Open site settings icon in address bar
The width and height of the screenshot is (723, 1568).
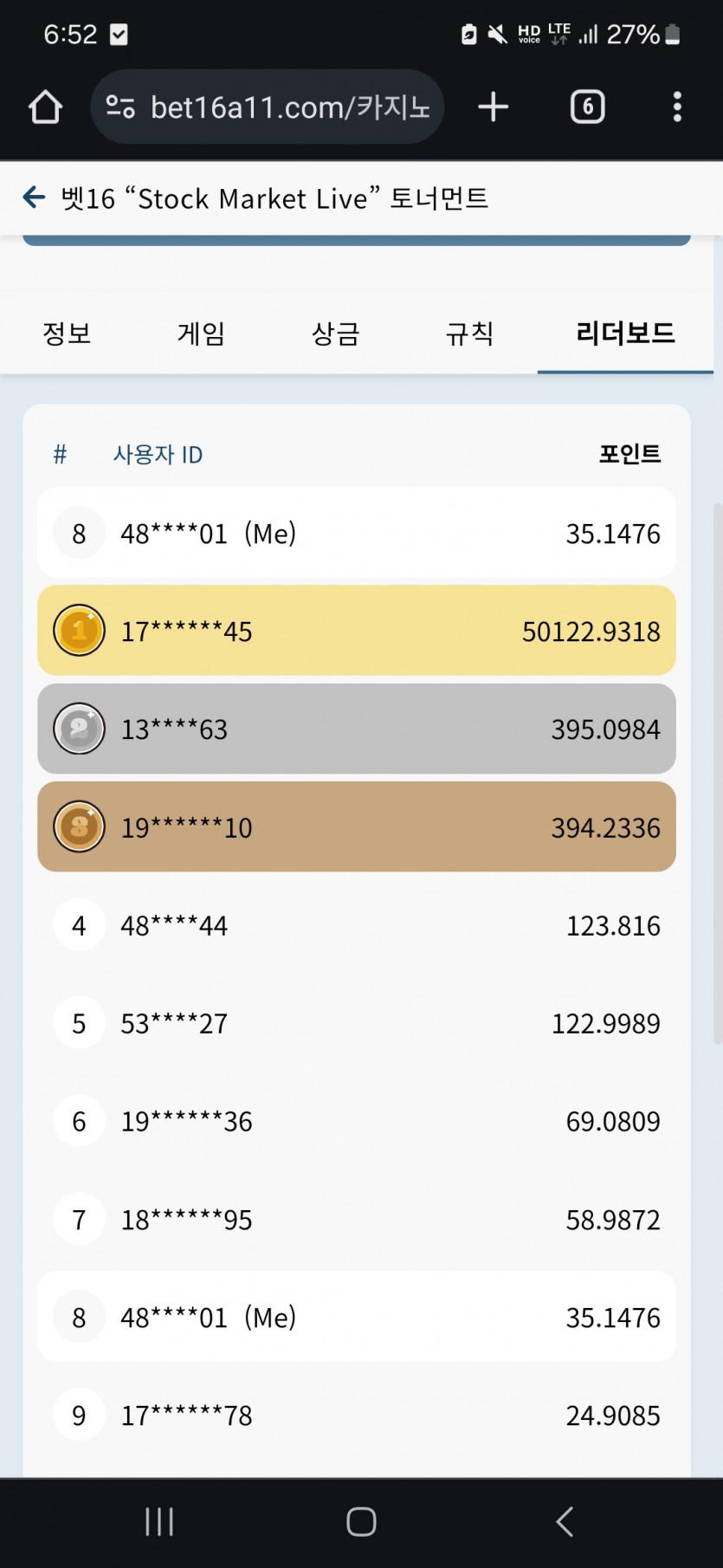[x=120, y=107]
